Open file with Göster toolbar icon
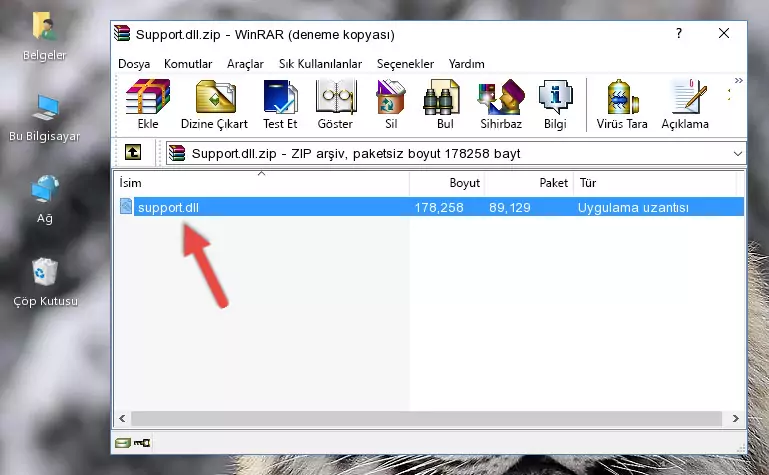Viewport: 769px width, 475px height. 335,97
